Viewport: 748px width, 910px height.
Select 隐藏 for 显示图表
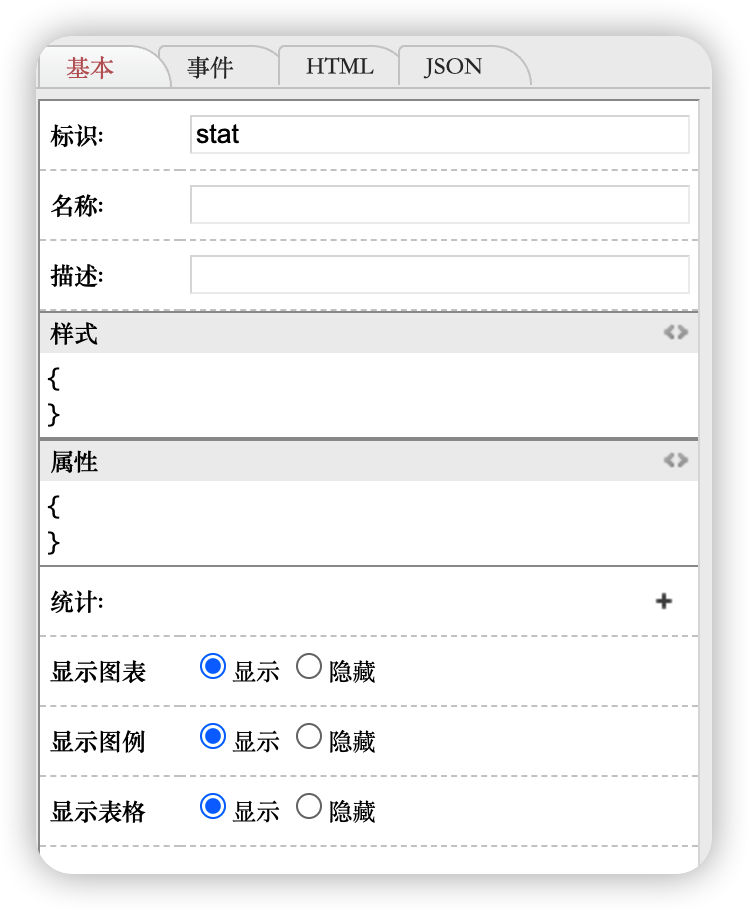[309, 667]
